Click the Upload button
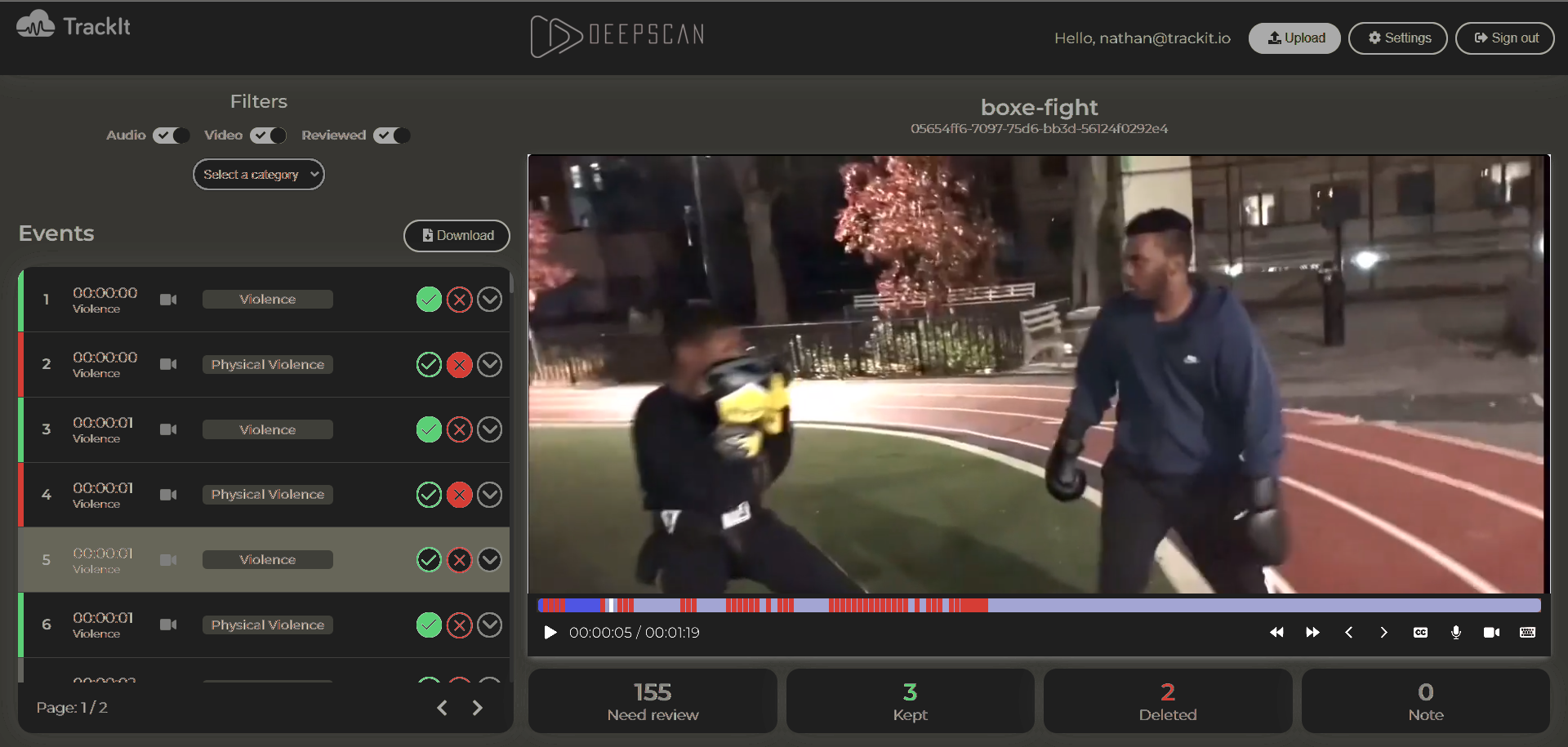The image size is (1568, 747). (1294, 38)
